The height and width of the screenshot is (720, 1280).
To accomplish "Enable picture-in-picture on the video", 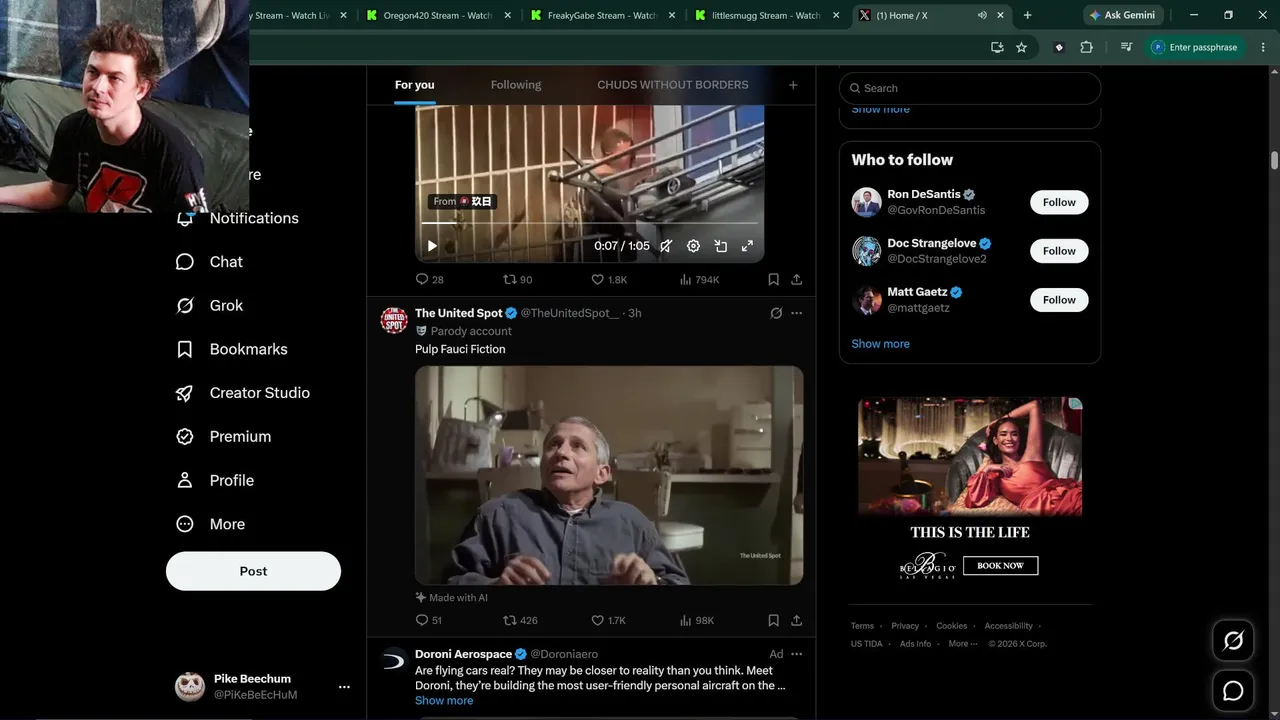I will pyautogui.click(x=720, y=246).
